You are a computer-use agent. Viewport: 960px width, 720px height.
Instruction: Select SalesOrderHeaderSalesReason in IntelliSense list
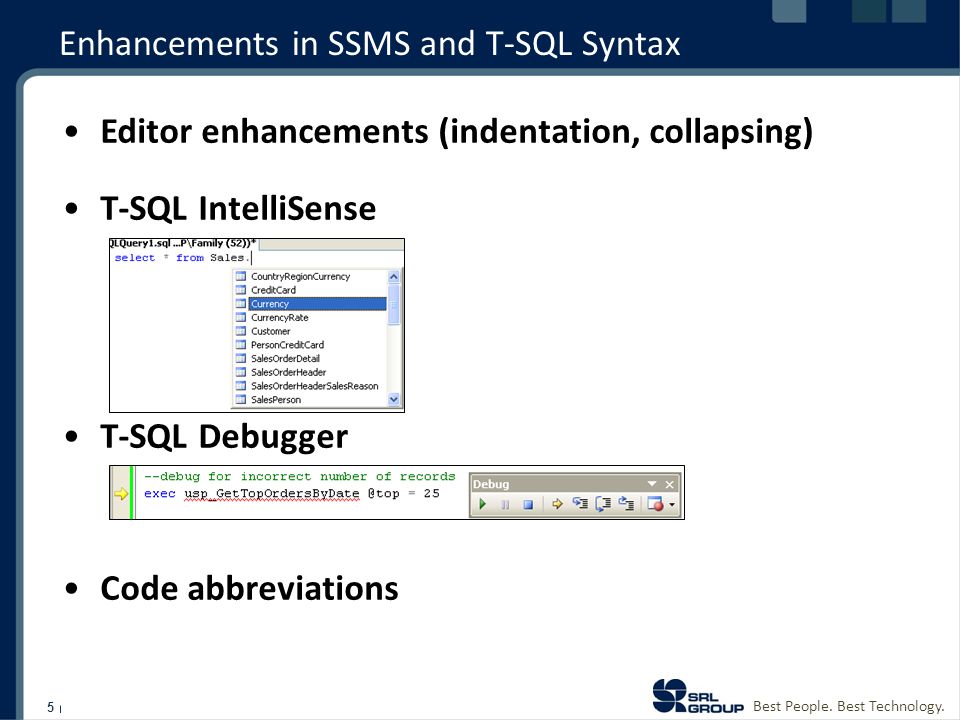pos(315,386)
